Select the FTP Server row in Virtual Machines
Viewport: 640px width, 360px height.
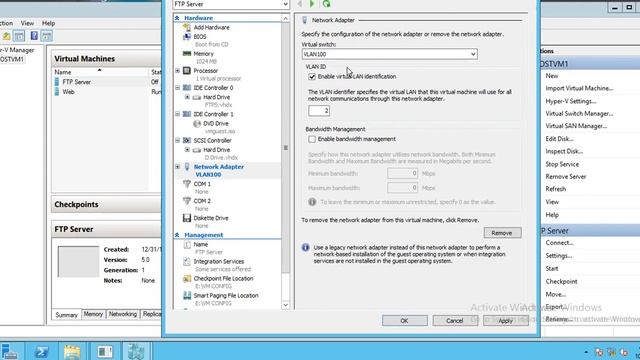[106, 82]
